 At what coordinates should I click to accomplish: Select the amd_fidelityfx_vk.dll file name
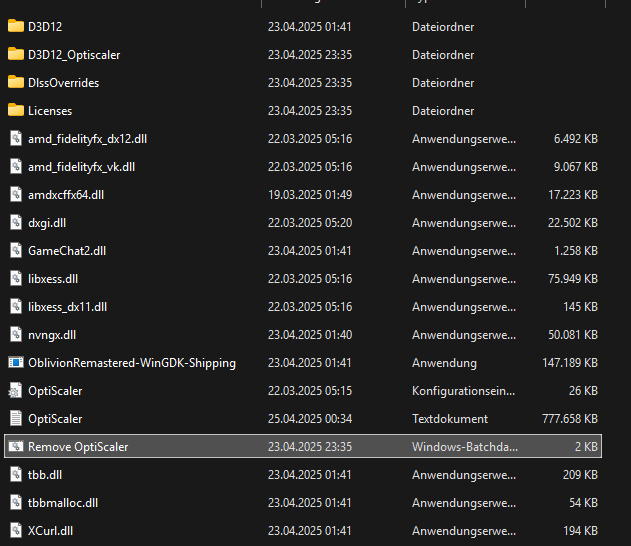[81, 167]
